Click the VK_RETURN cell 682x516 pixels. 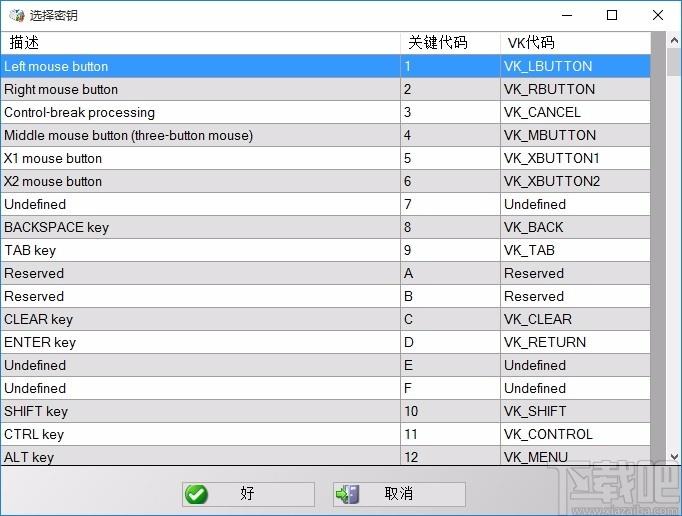tap(575, 342)
